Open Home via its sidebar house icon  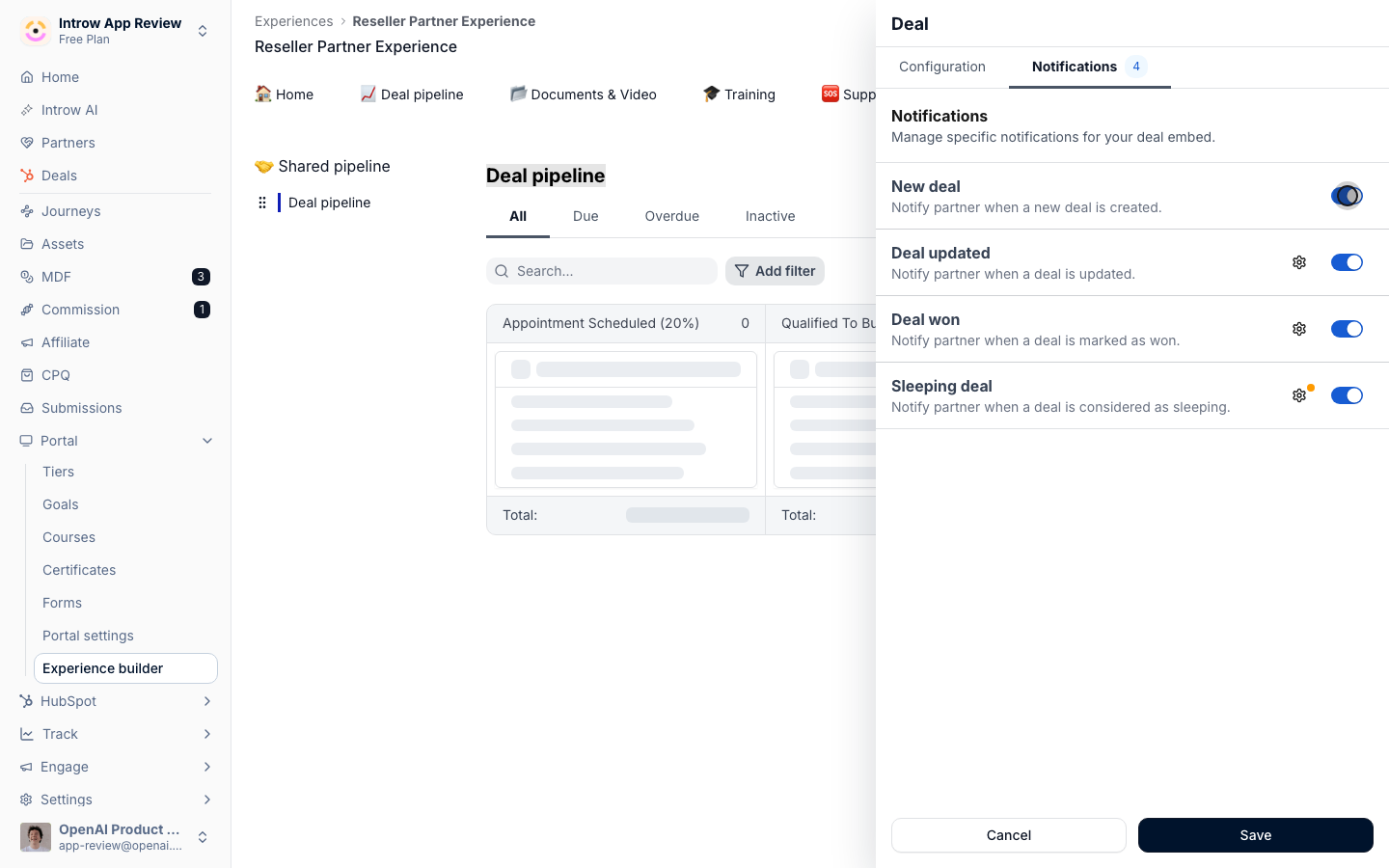tap(27, 77)
